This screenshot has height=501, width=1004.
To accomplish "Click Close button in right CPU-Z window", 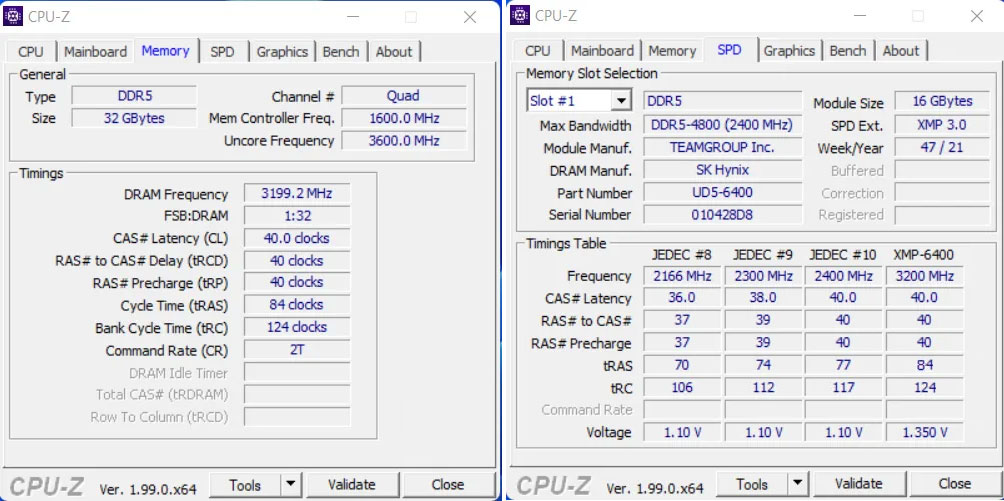I will click(954, 484).
